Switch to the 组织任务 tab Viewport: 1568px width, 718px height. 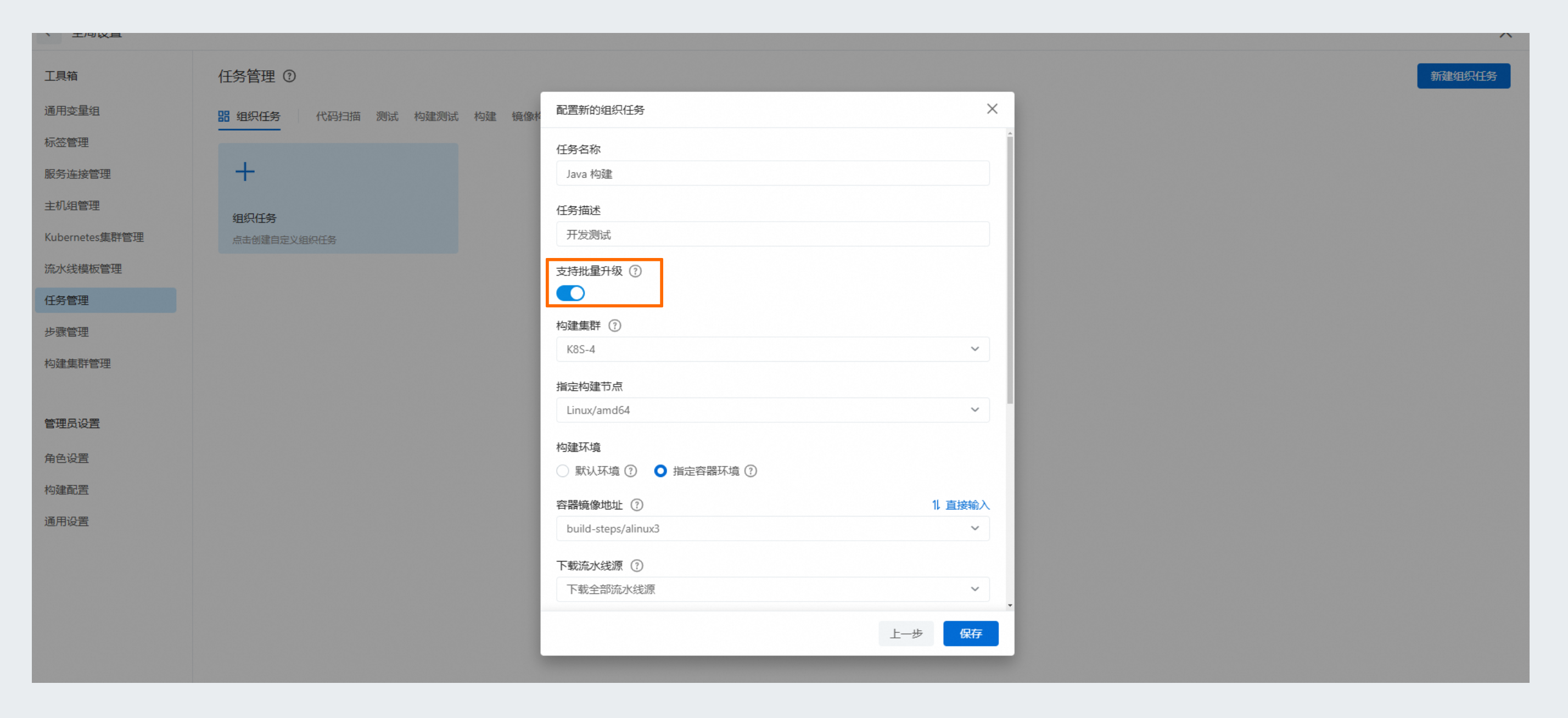pos(250,116)
